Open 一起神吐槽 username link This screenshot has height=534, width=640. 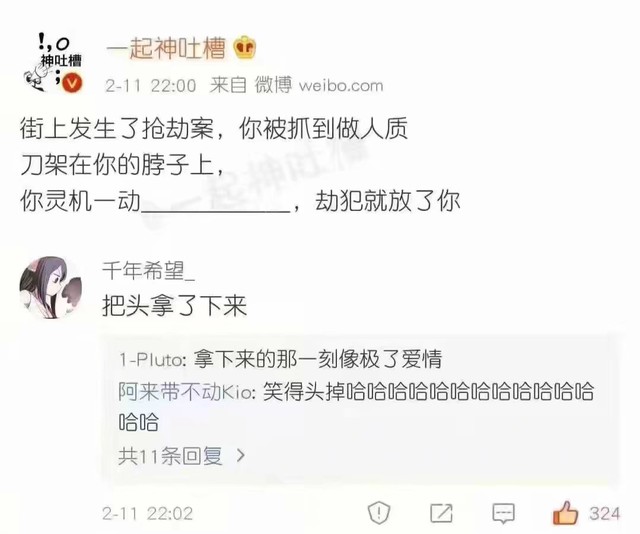pos(166,48)
